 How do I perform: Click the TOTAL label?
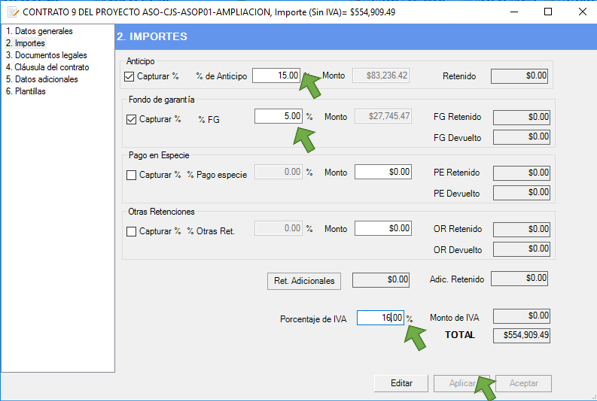(460, 335)
